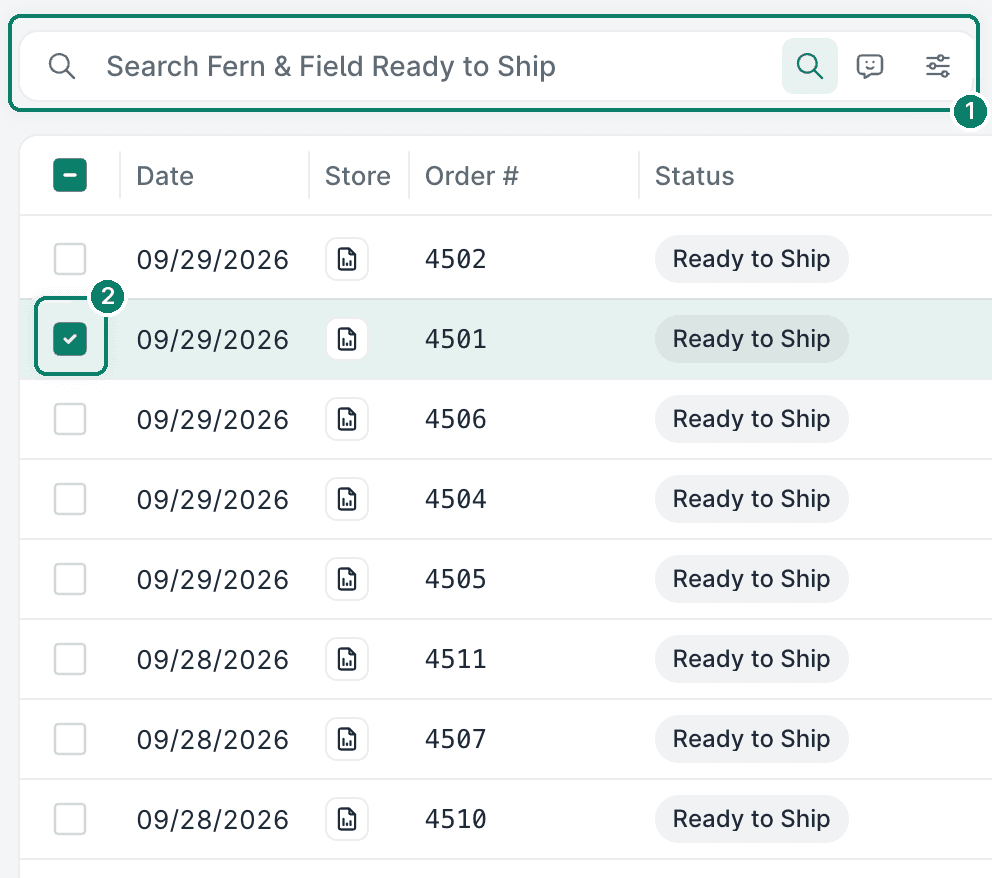This screenshot has width=992, height=878.
Task: Check the box for order 4504
Action: pyautogui.click(x=70, y=499)
